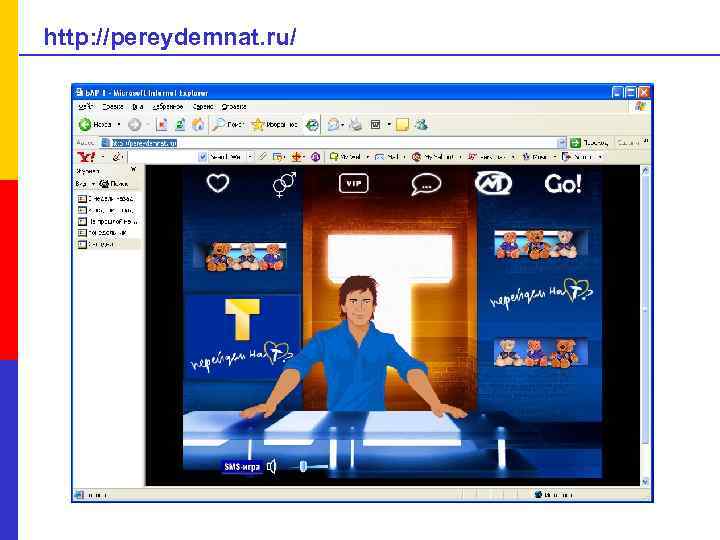Open the Help (Справка) menu
This screenshot has width=720, height=540.
click(x=234, y=107)
